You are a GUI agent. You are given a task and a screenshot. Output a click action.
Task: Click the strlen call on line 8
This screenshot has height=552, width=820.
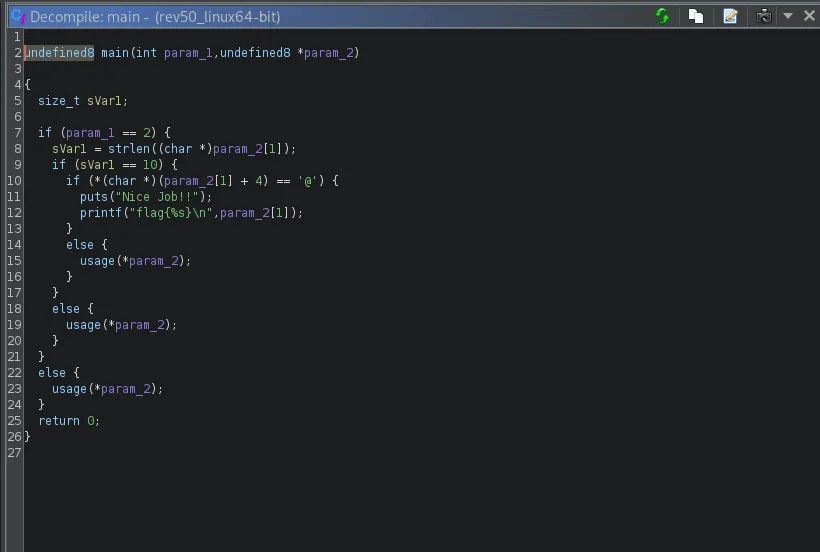129,149
